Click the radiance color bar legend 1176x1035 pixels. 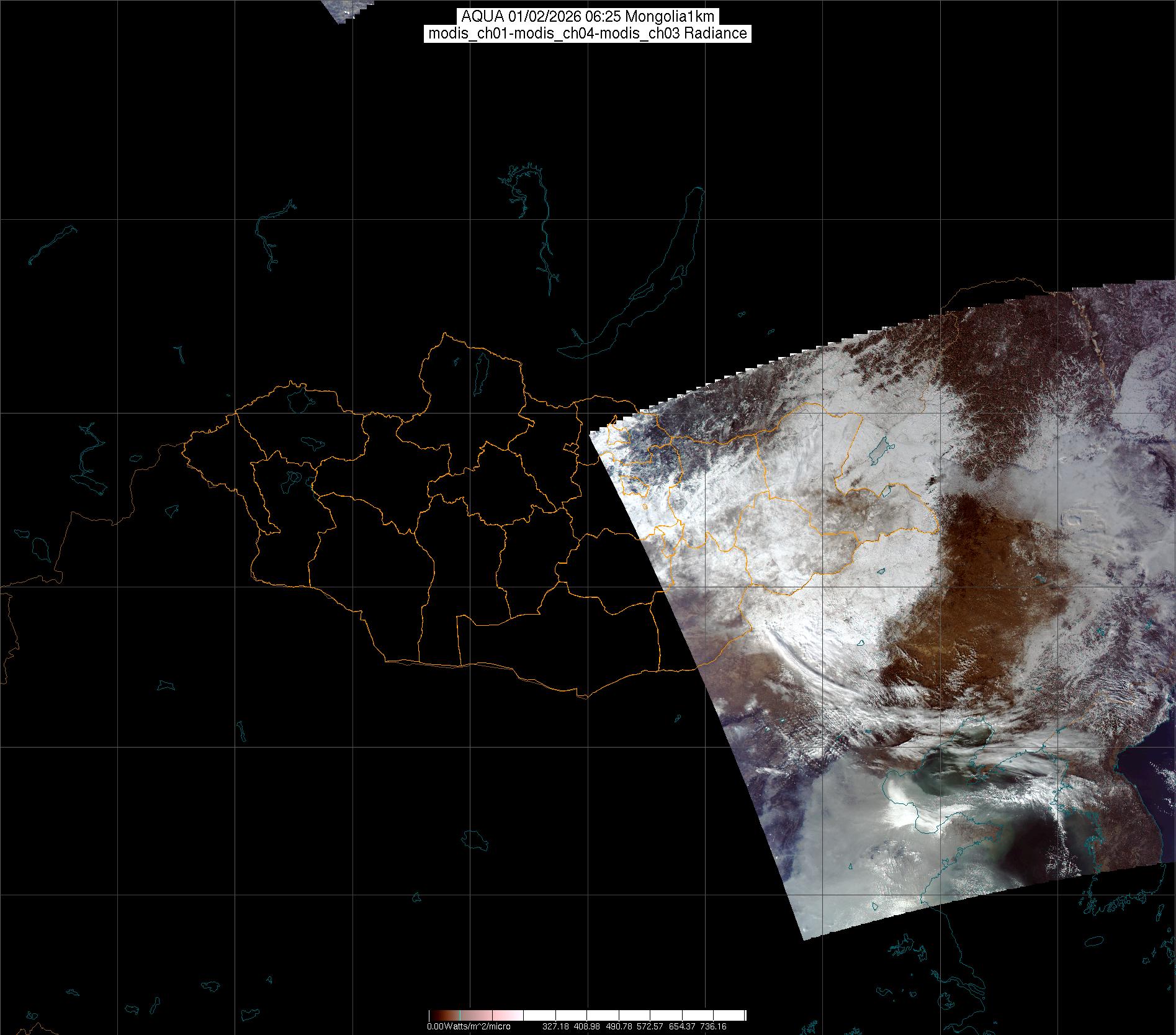[586, 1015]
